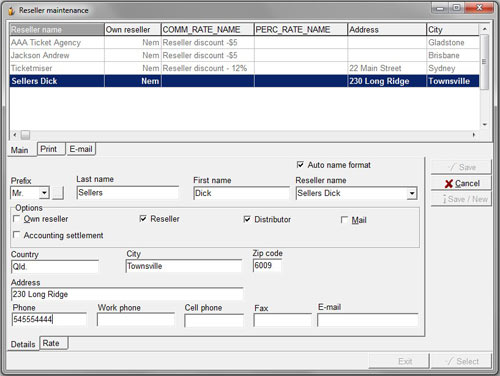Click the Address input field
This screenshot has width=500, height=376.
(x=127, y=294)
